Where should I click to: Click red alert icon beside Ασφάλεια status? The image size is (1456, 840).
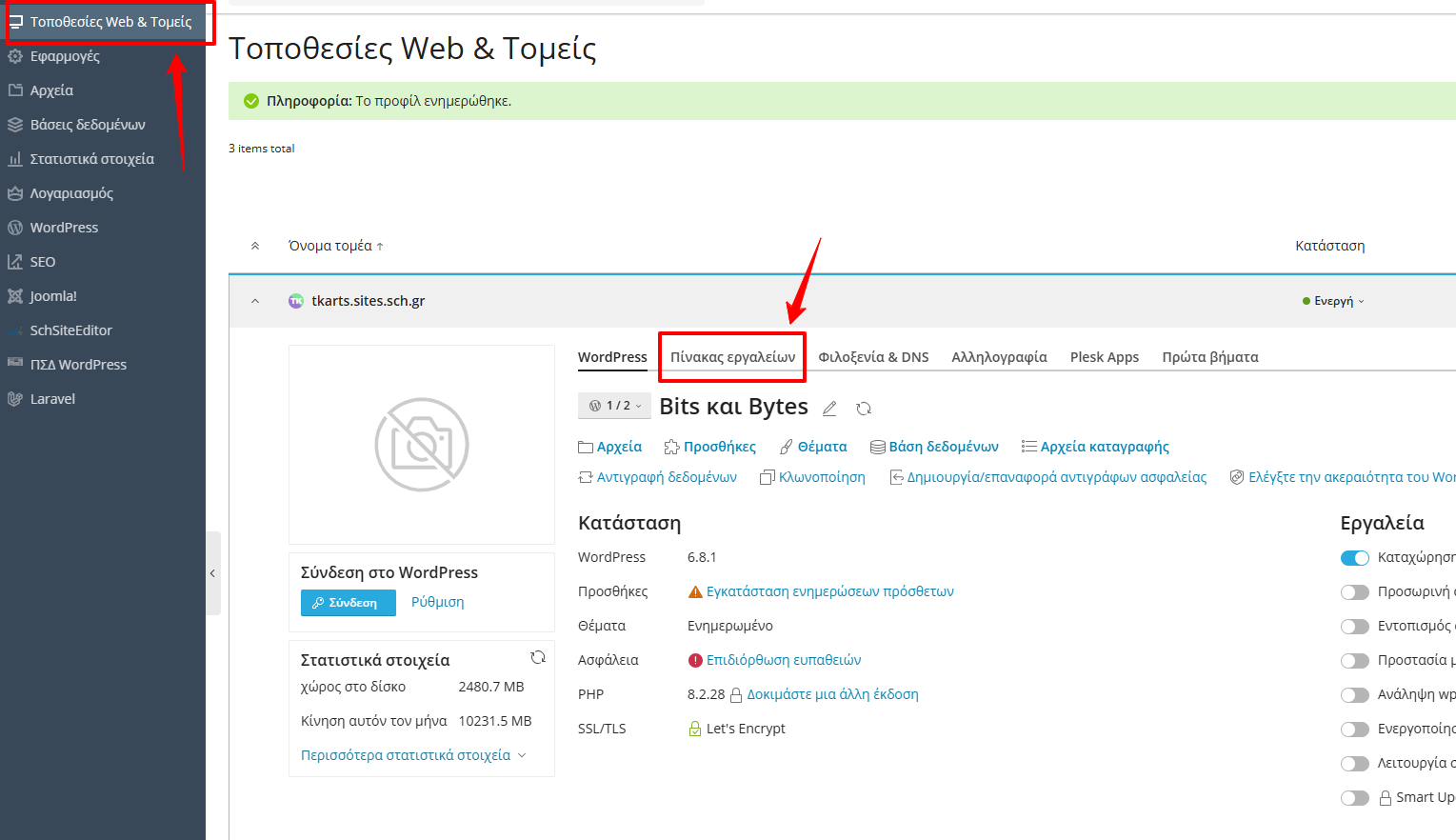click(695, 660)
